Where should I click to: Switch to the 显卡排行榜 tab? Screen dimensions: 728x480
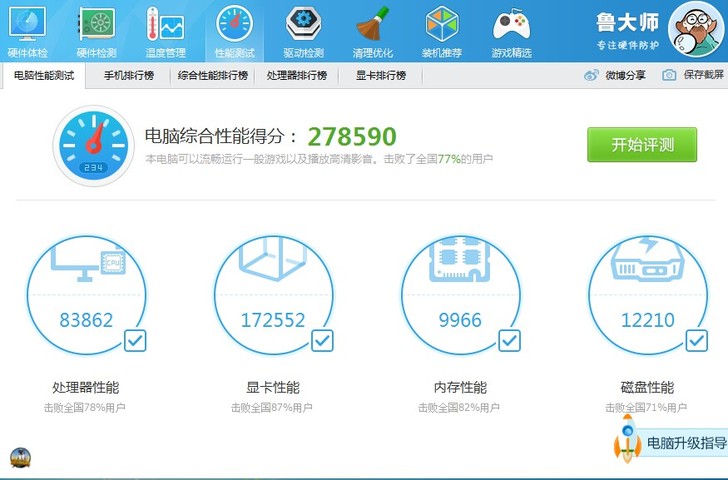tap(381, 75)
